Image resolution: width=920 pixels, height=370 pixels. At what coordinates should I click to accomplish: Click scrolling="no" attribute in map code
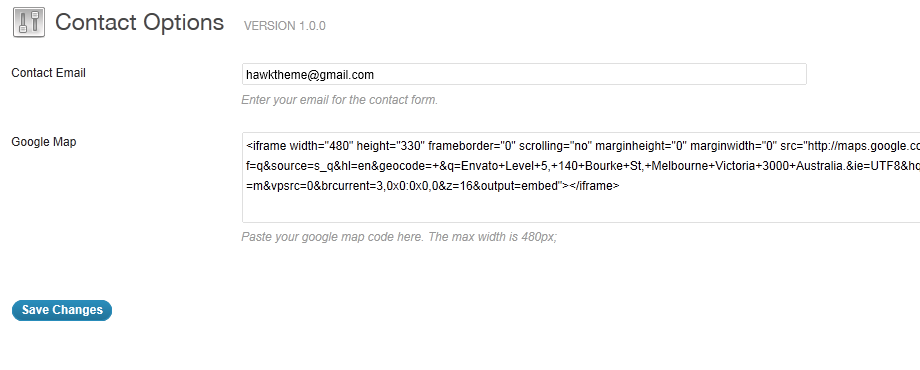[x=555, y=145]
